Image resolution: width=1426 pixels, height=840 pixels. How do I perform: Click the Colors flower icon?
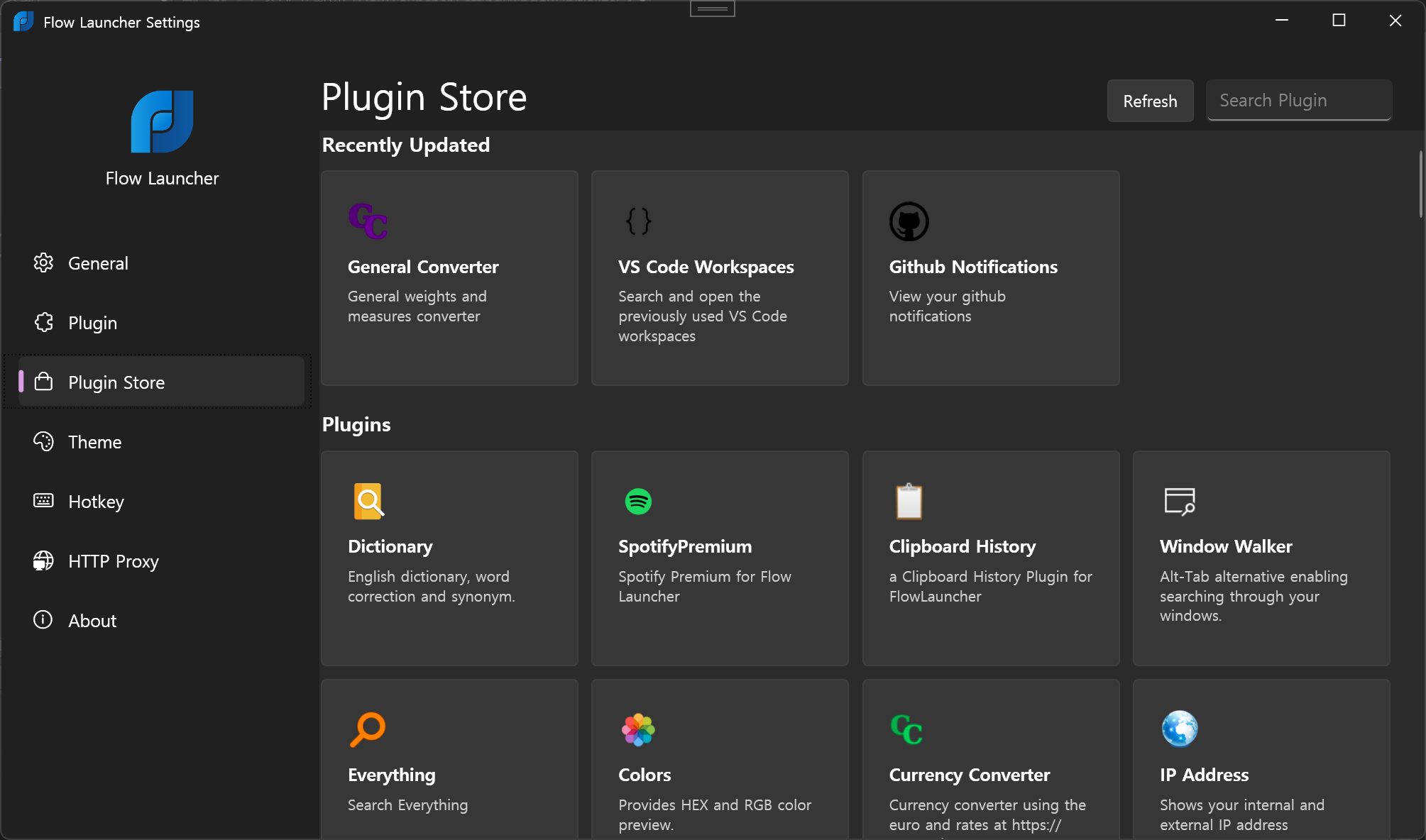pos(638,729)
